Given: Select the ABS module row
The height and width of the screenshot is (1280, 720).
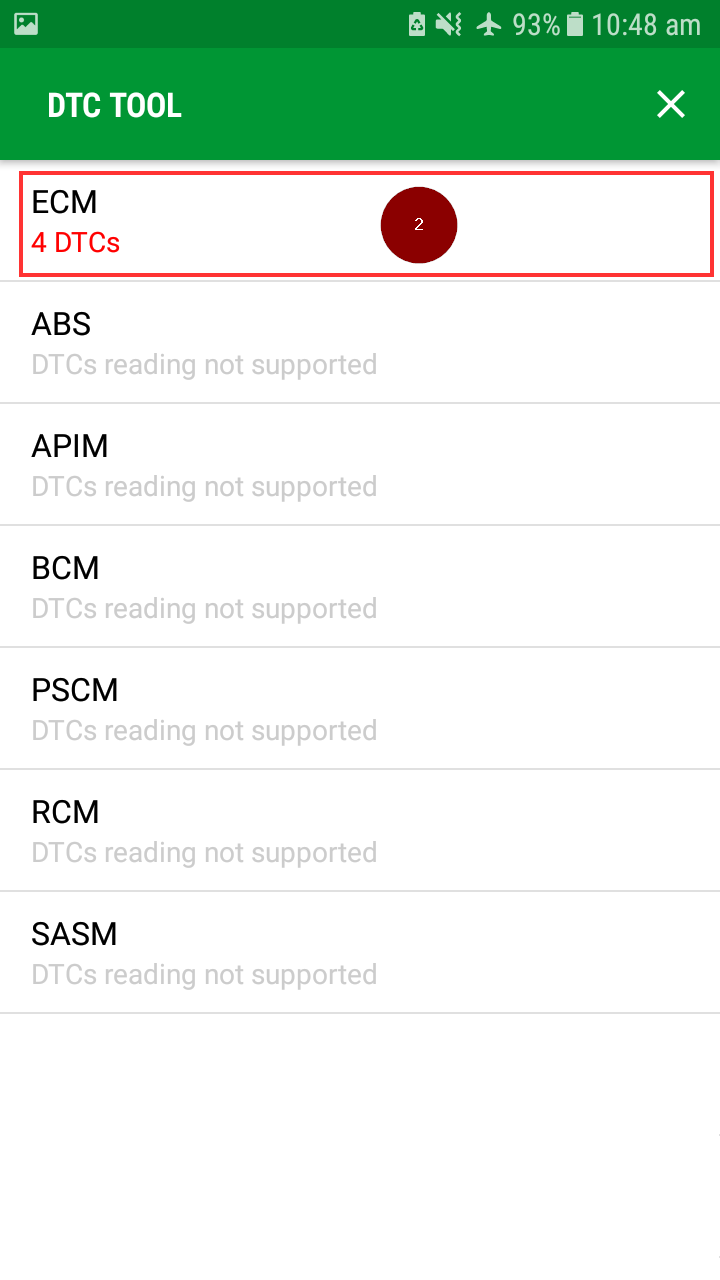Looking at the screenshot, I should [360, 343].
